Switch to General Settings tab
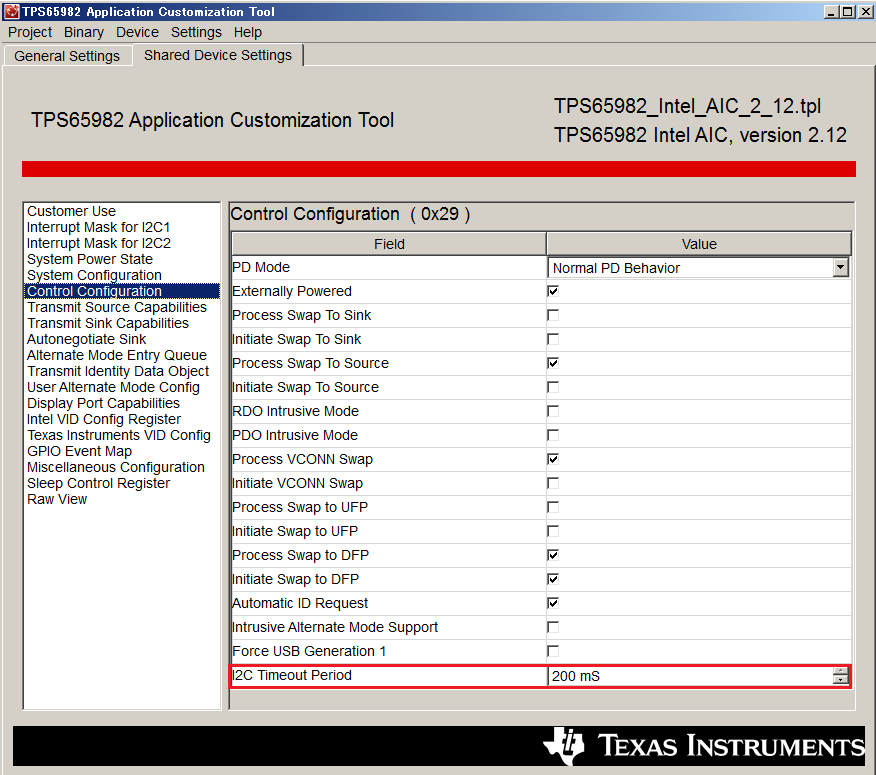 (x=67, y=56)
